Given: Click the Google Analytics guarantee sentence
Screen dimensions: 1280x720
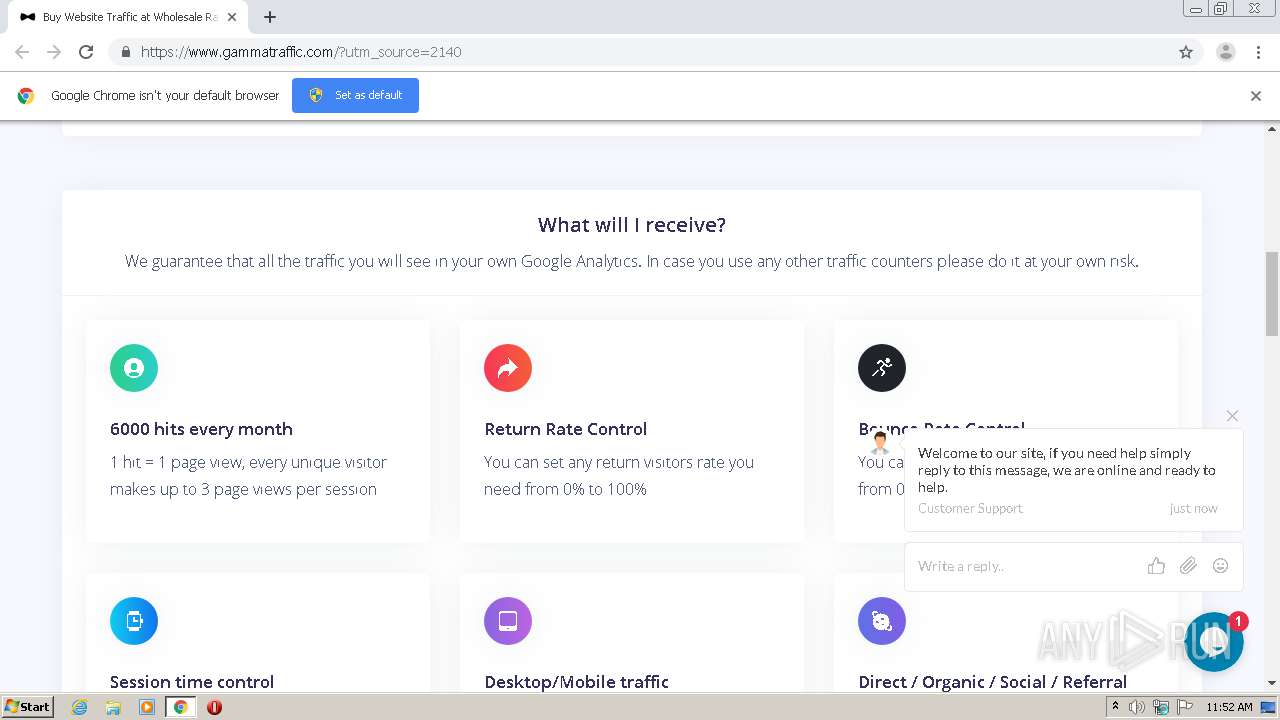Looking at the screenshot, I should [x=632, y=261].
